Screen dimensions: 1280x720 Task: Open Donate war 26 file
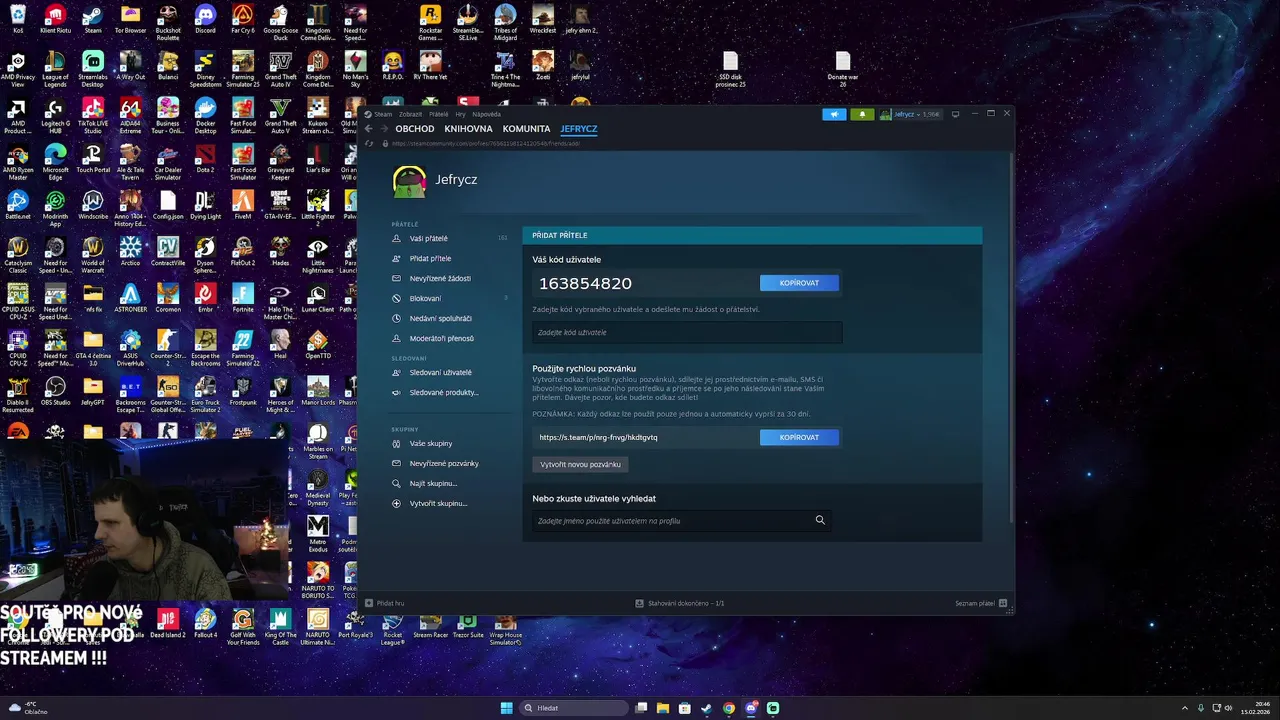[x=843, y=68]
